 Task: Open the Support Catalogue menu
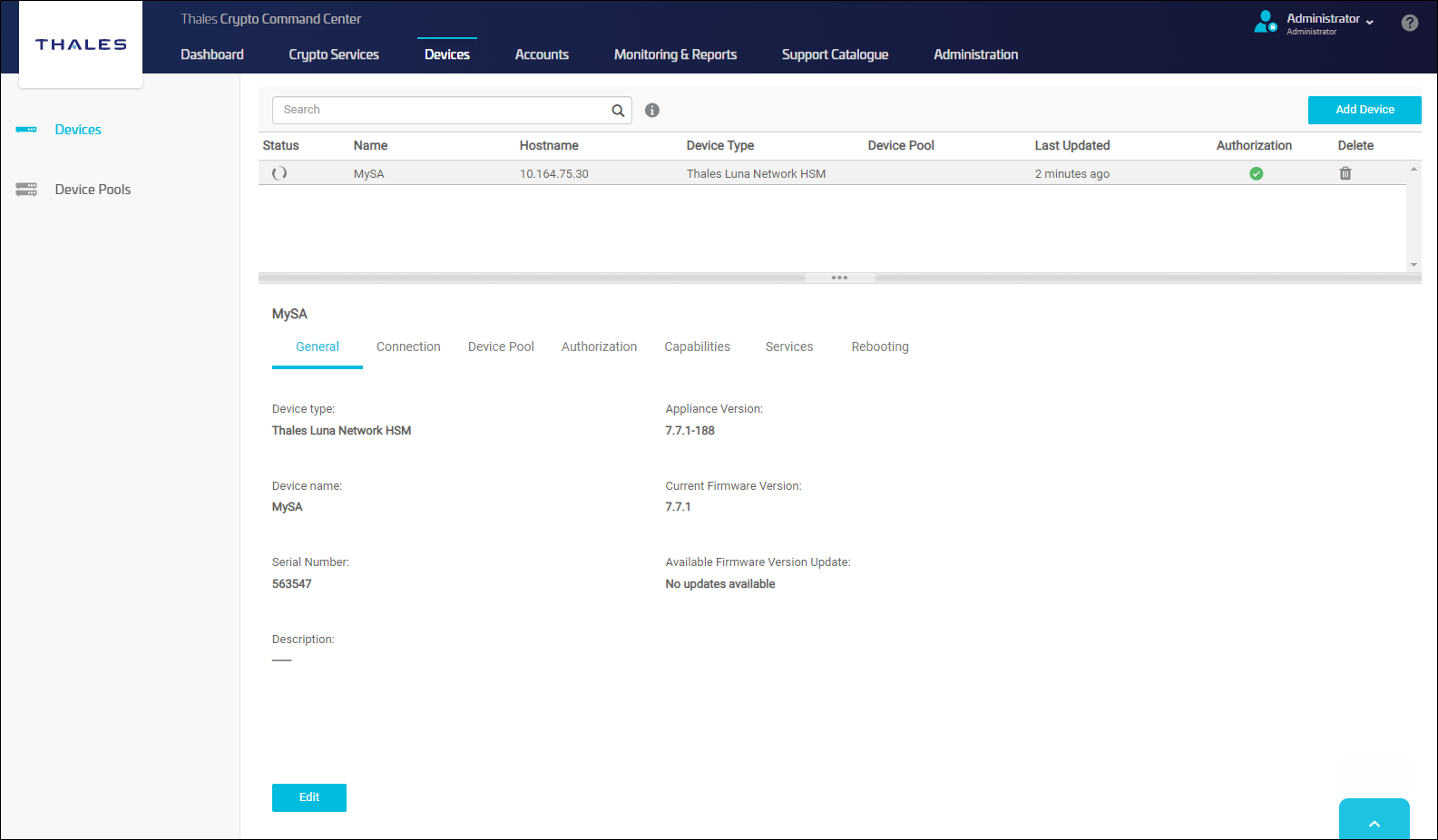click(835, 54)
